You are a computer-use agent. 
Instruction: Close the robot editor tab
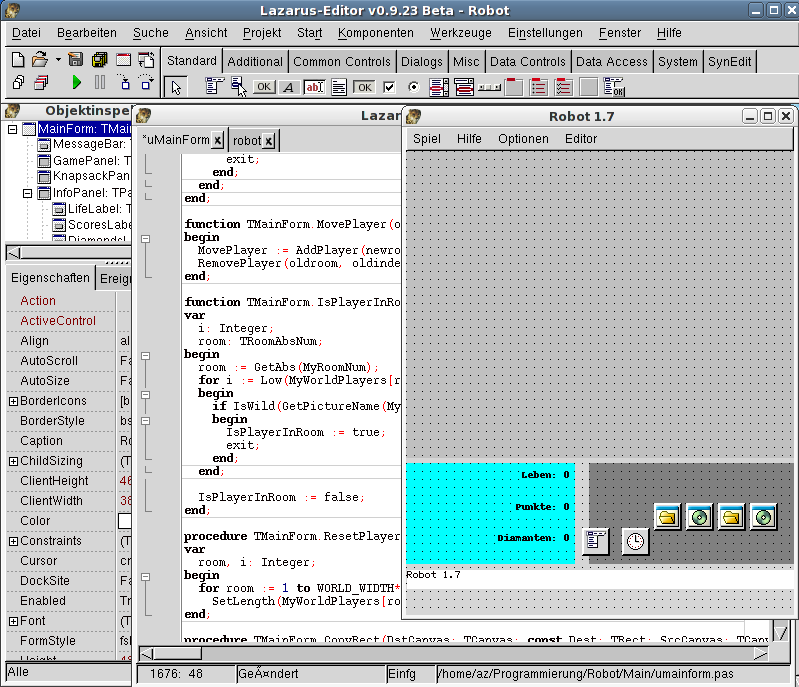click(269, 141)
